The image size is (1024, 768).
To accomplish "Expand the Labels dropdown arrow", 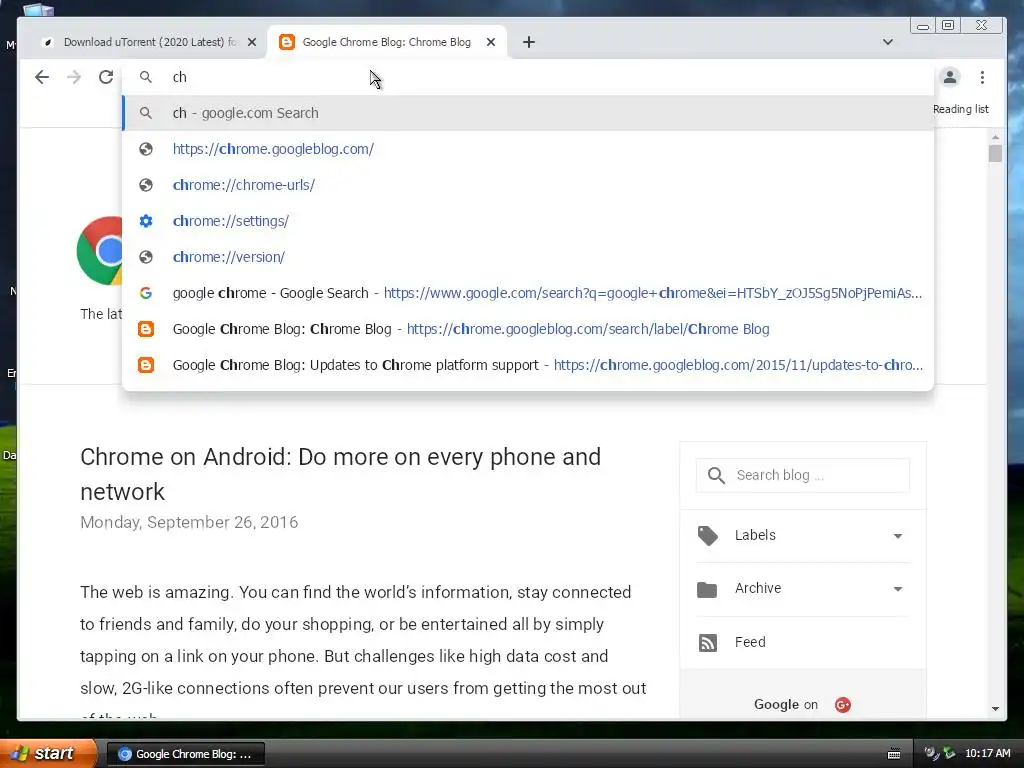I will pyautogui.click(x=898, y=536).
